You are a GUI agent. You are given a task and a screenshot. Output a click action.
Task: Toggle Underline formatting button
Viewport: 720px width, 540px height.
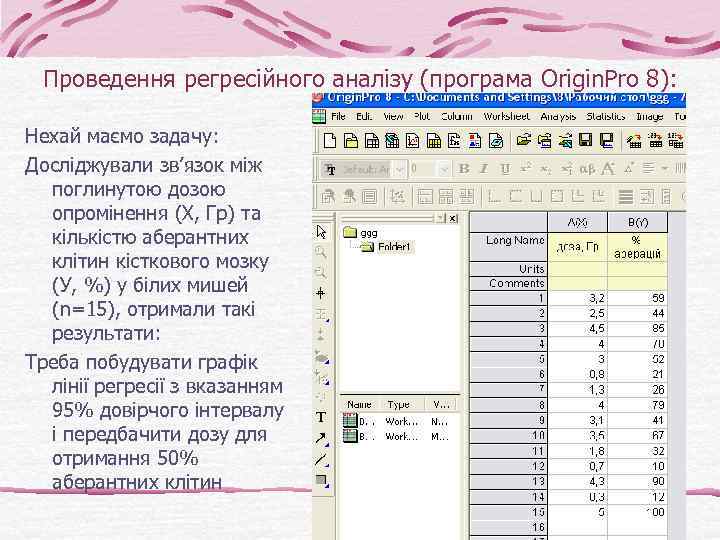click(505, 169)
